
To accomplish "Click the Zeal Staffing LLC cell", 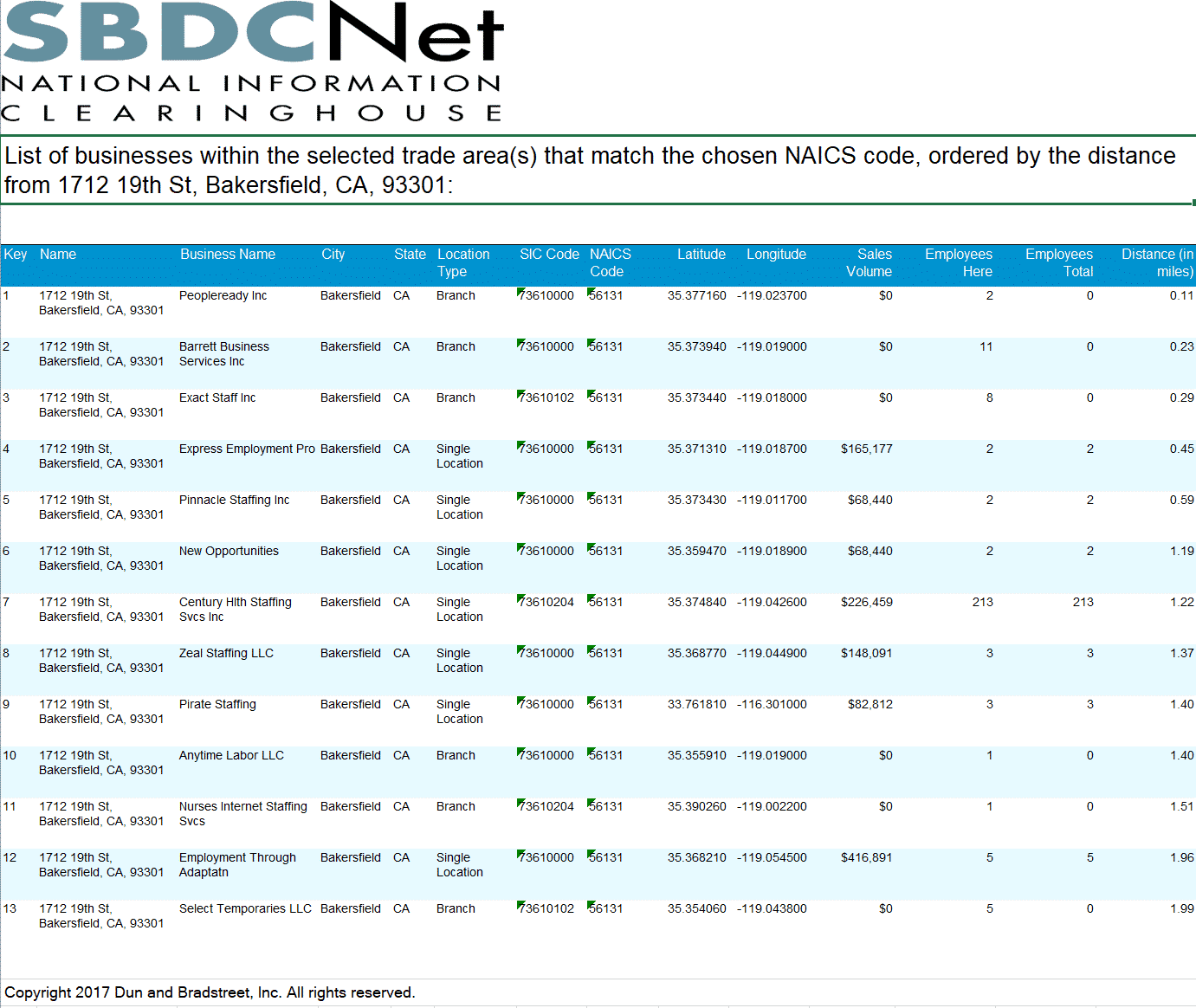I will point(226,654).
